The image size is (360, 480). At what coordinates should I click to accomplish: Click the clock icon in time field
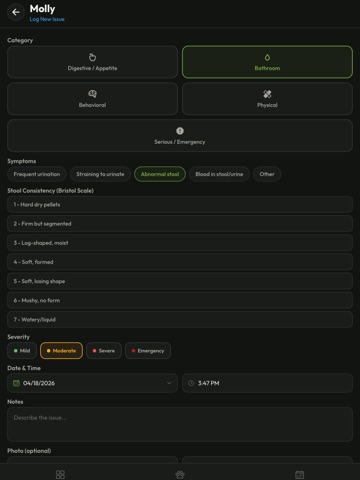tap(191, 383)
